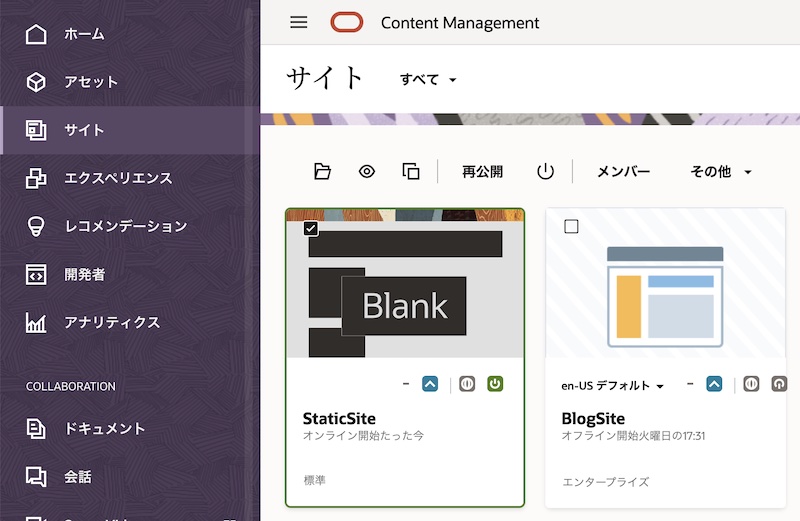The image size is (800, 521).
Task: Click the 再公開 button
Action: [x=482, y=171]
